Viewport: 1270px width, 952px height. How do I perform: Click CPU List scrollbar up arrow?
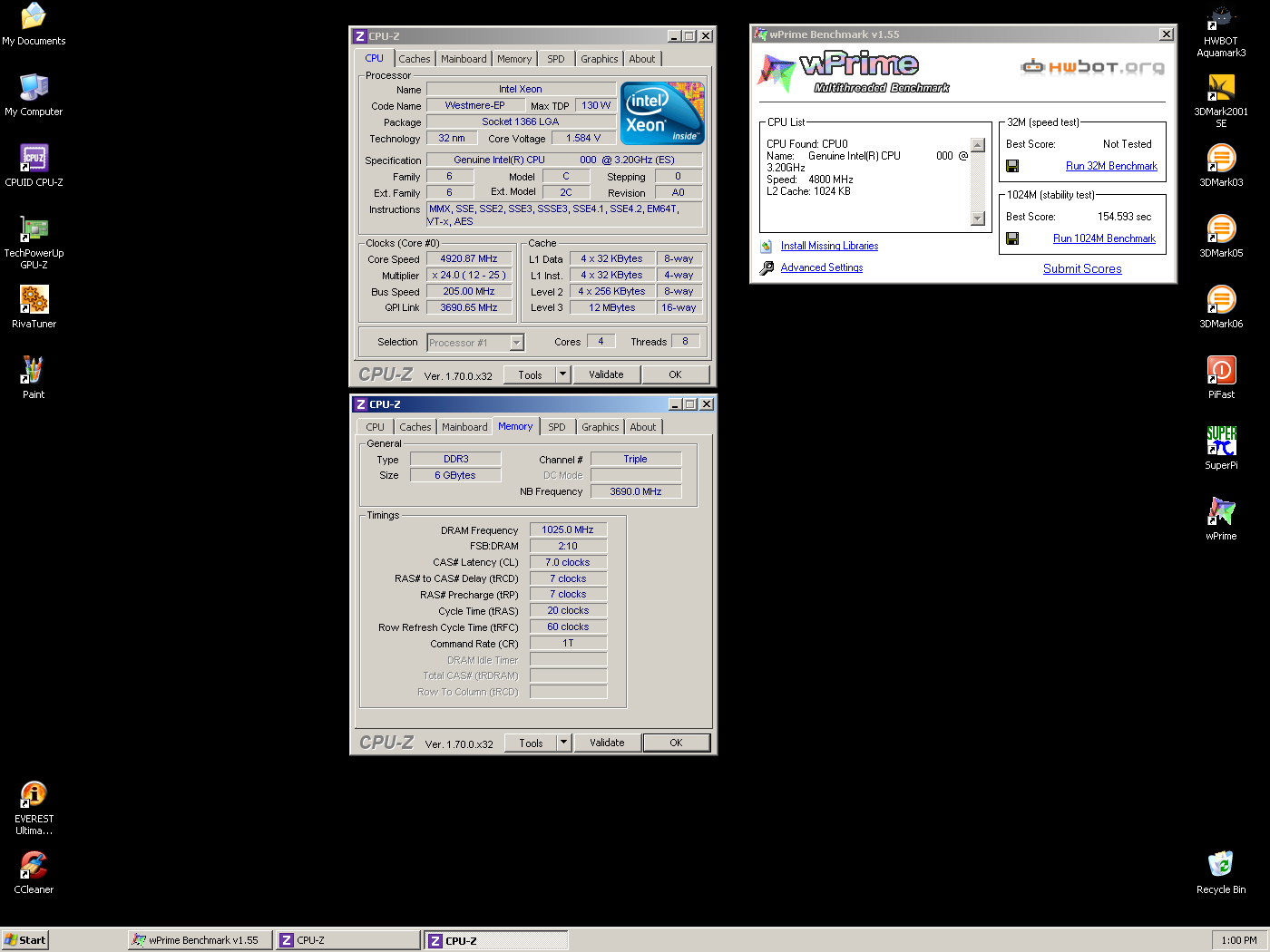(977, 145)
